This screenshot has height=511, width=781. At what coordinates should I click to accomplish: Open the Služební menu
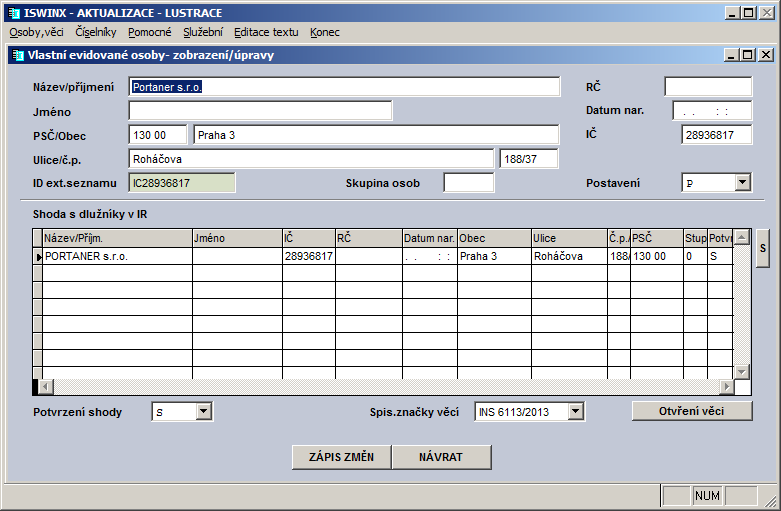click(203, 32)
